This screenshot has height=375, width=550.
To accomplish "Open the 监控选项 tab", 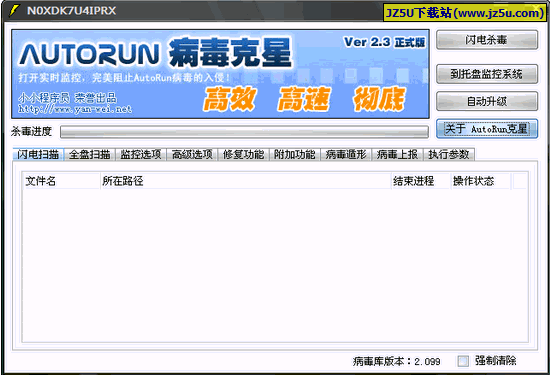I will tap(141, 154).
